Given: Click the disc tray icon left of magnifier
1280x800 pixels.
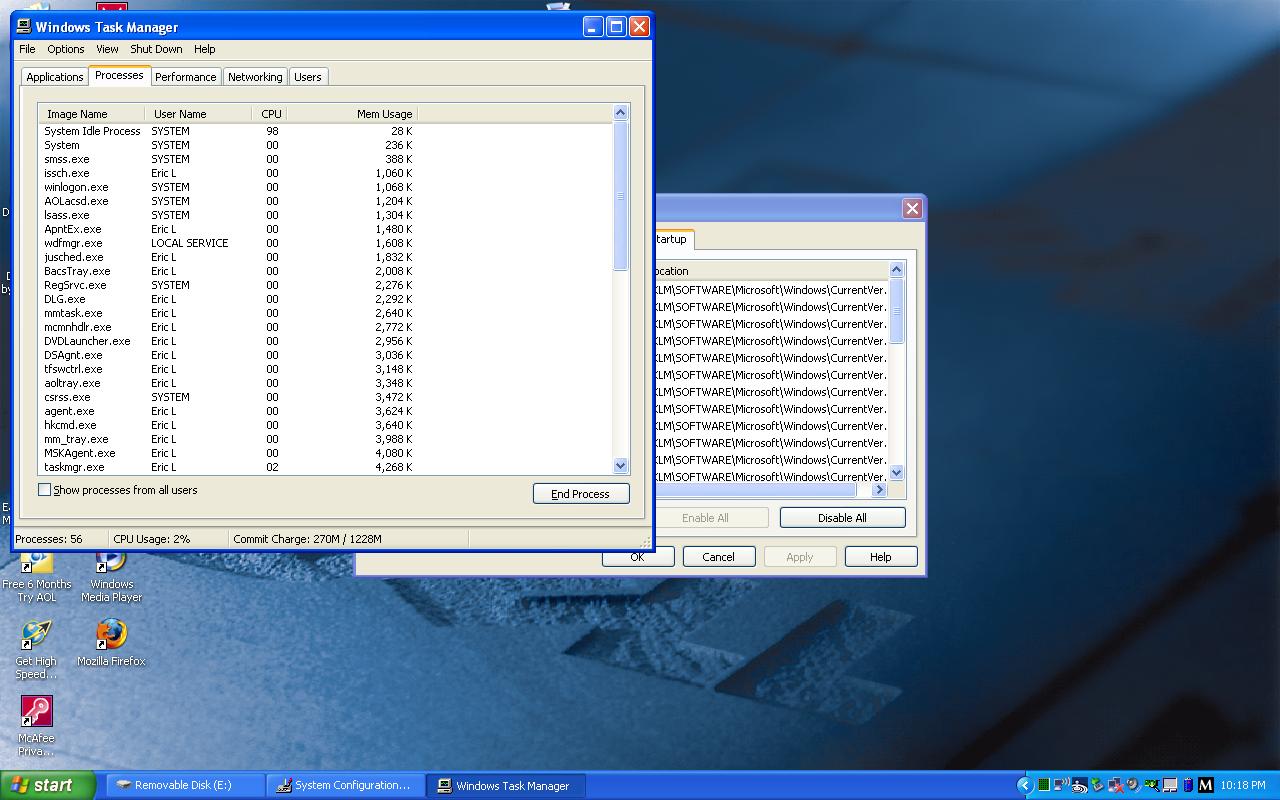Looking at the screenshot, I should (1133, 785).
